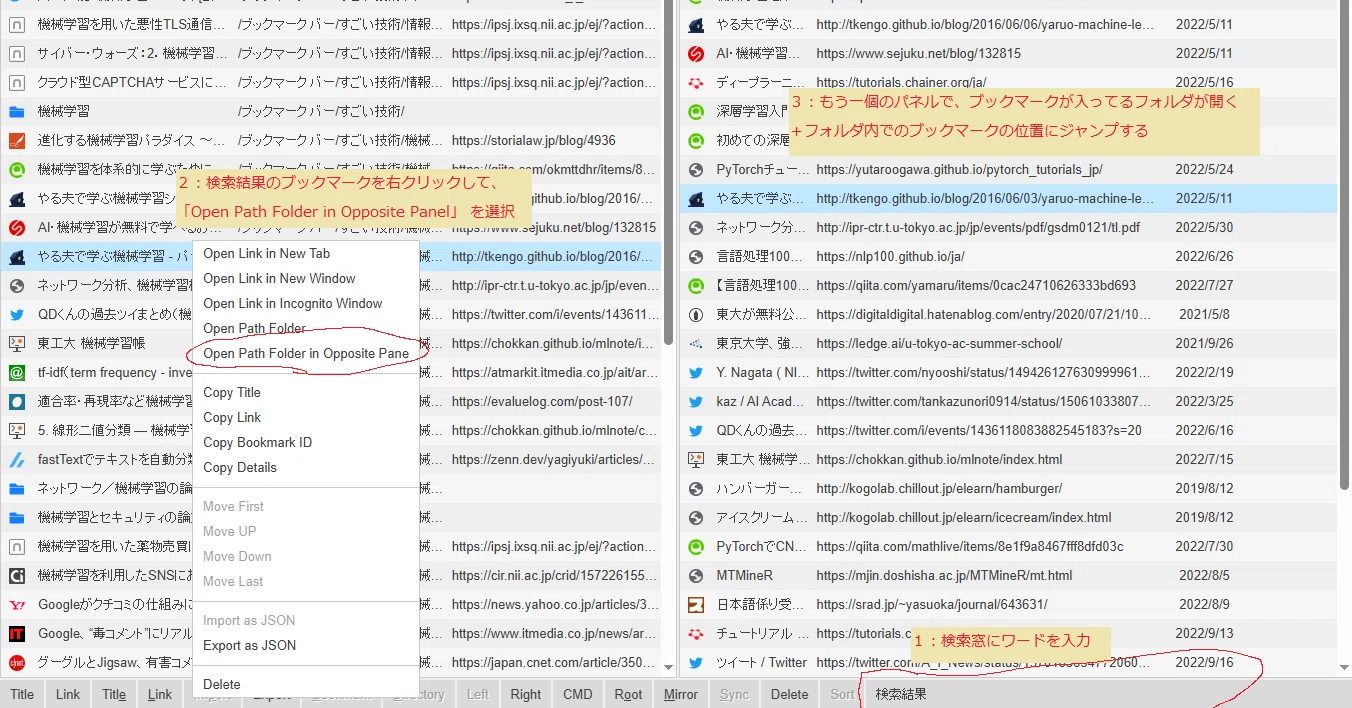Screen dimensions: 1352x708
Task: Click the folder icon of the 機械学習 row
Action: 16,111
